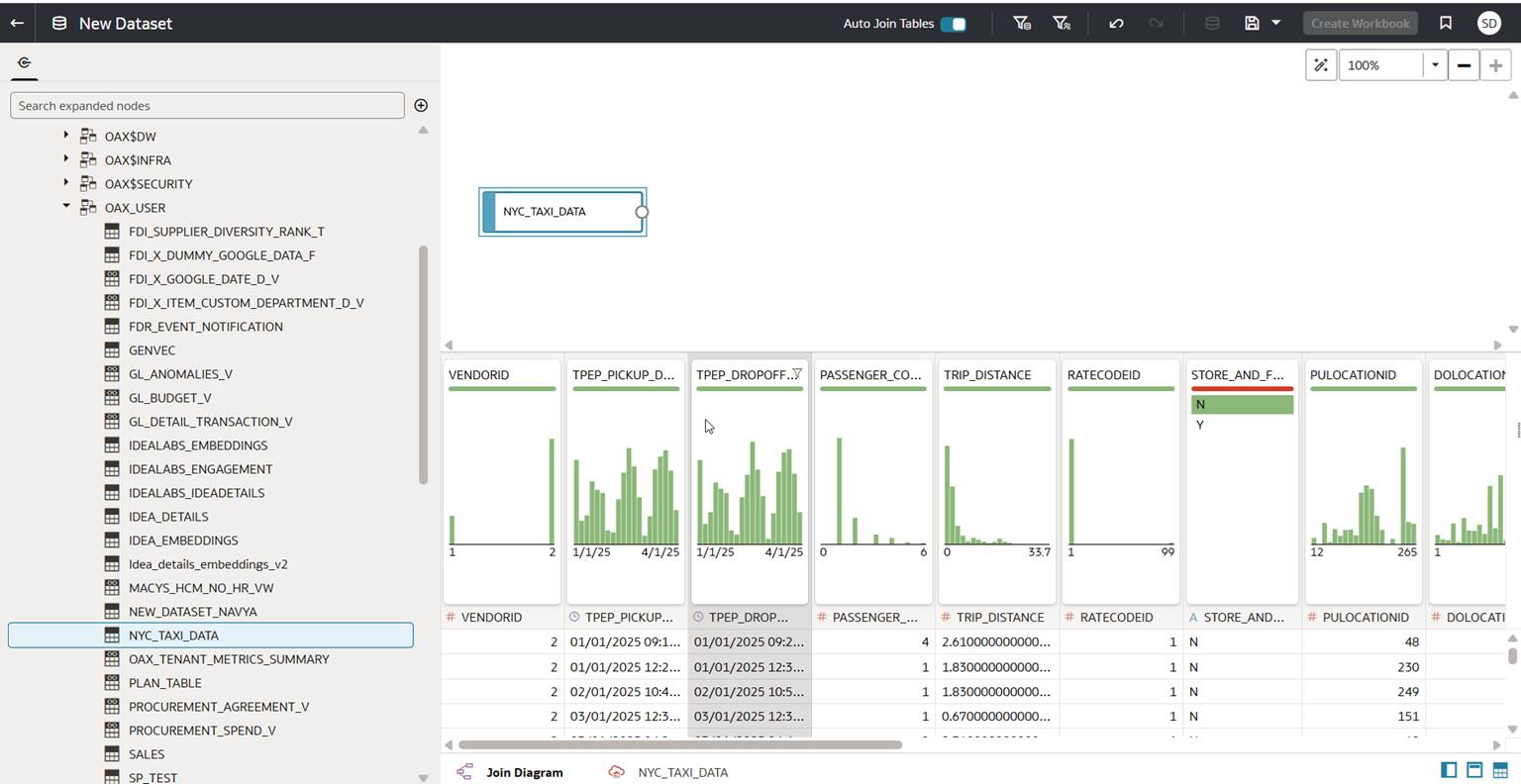Open the 100% zoom dropdown
Screen dimensions: 1521x784
1434,65
